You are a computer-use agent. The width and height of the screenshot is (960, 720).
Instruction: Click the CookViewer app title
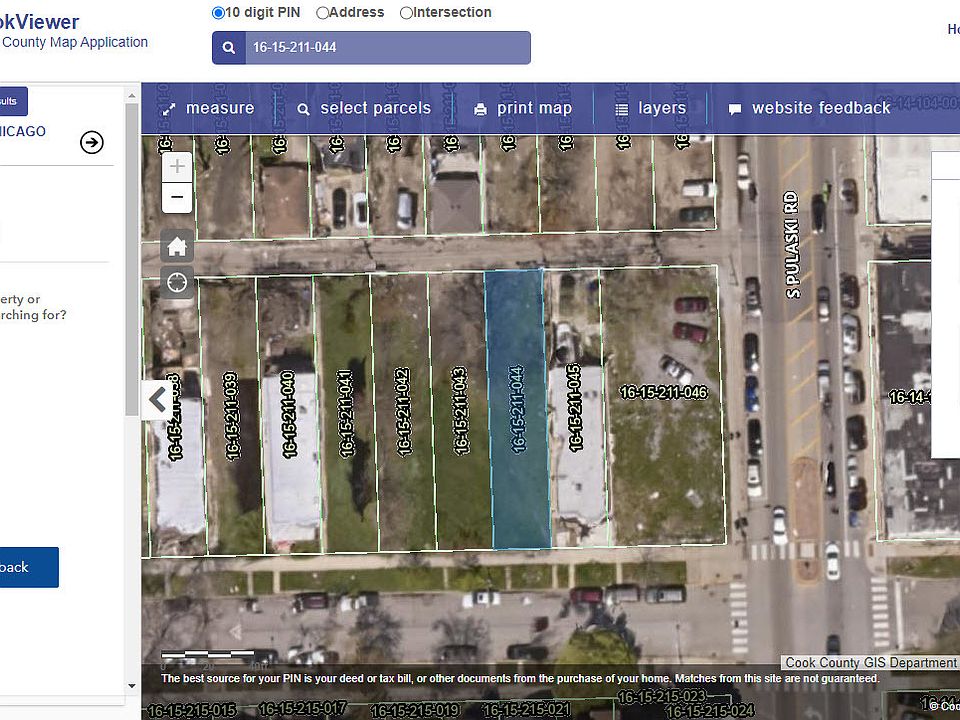[x=39, y=22]
